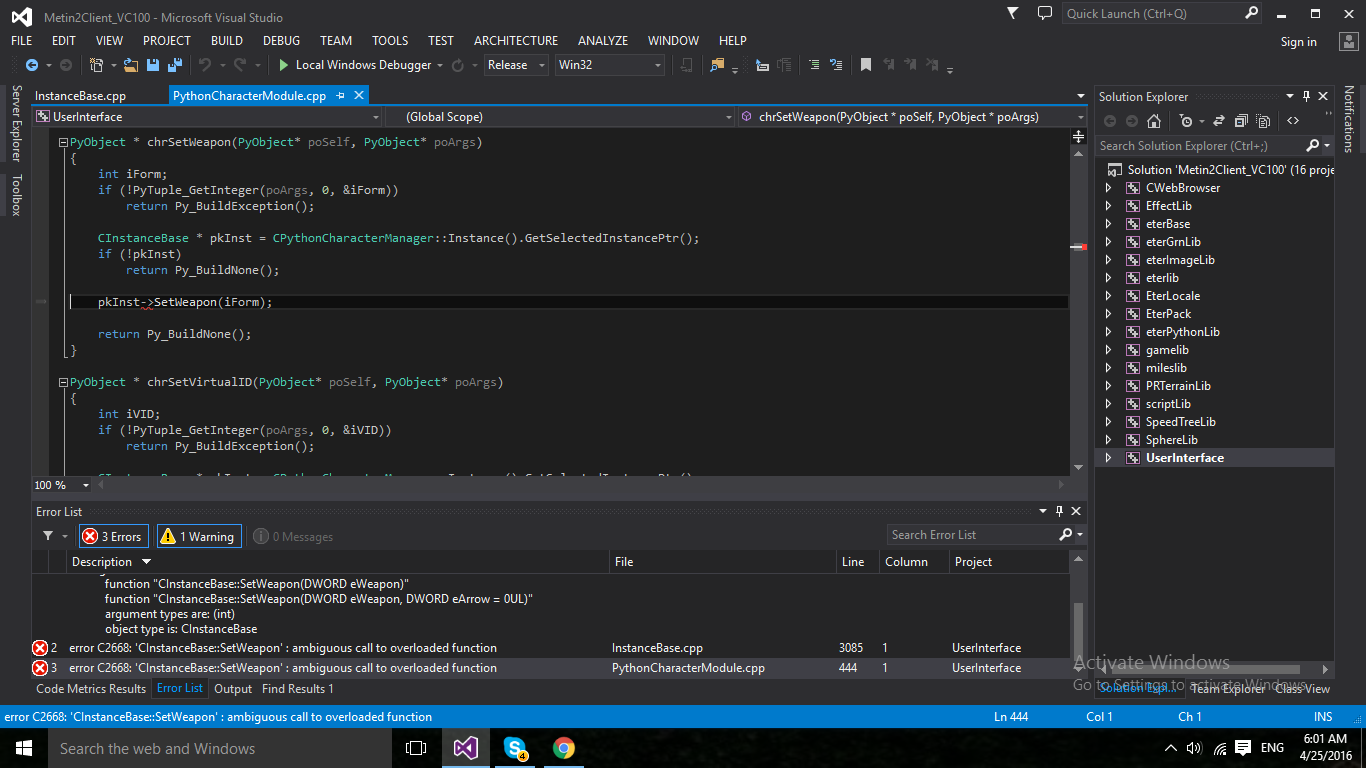This screenshot has width=1366, height=768.
Task: Select the gamelib project in Solution Explorer
Action: pos(1167,350)
